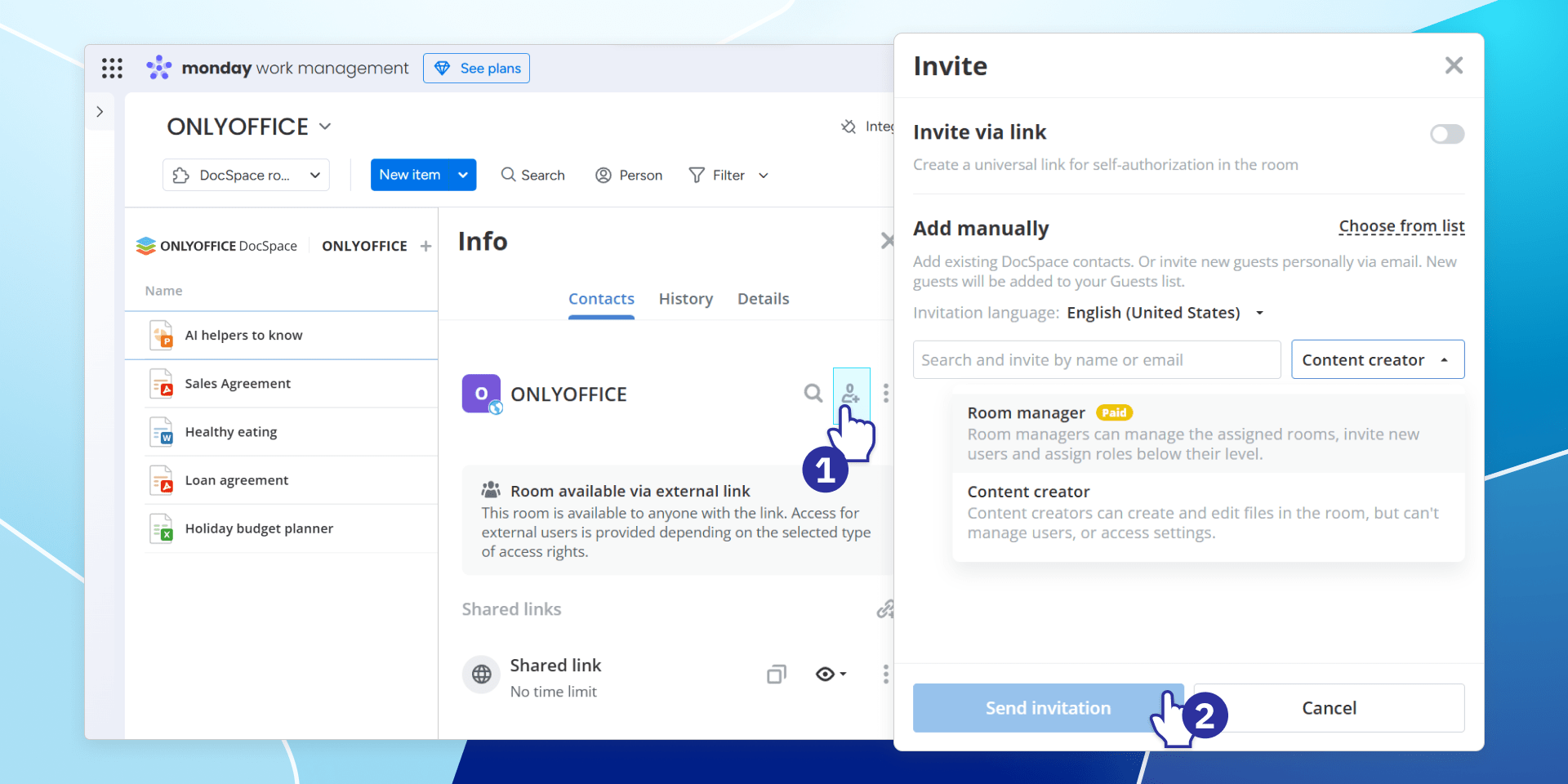The image size is (1568, 784).
Task: Click the Shared link globe icon
Action: (482, 675)
